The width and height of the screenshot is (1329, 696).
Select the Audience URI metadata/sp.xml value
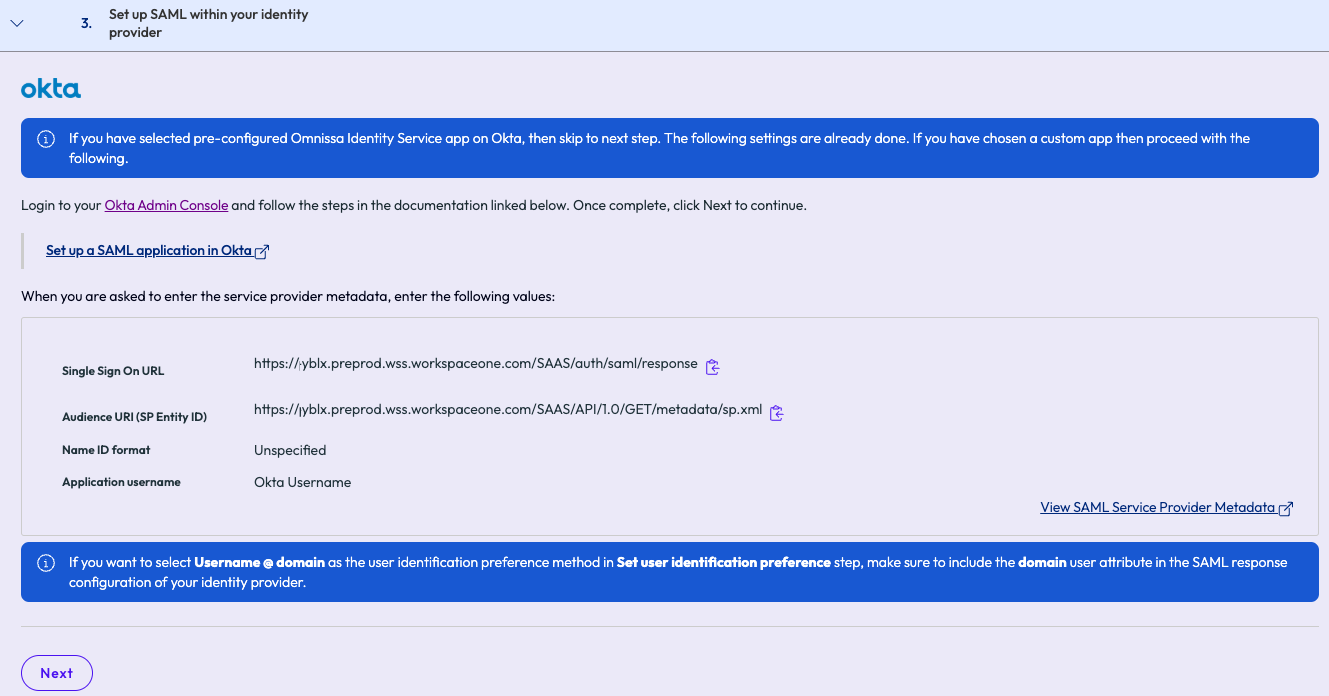[508, 409]
